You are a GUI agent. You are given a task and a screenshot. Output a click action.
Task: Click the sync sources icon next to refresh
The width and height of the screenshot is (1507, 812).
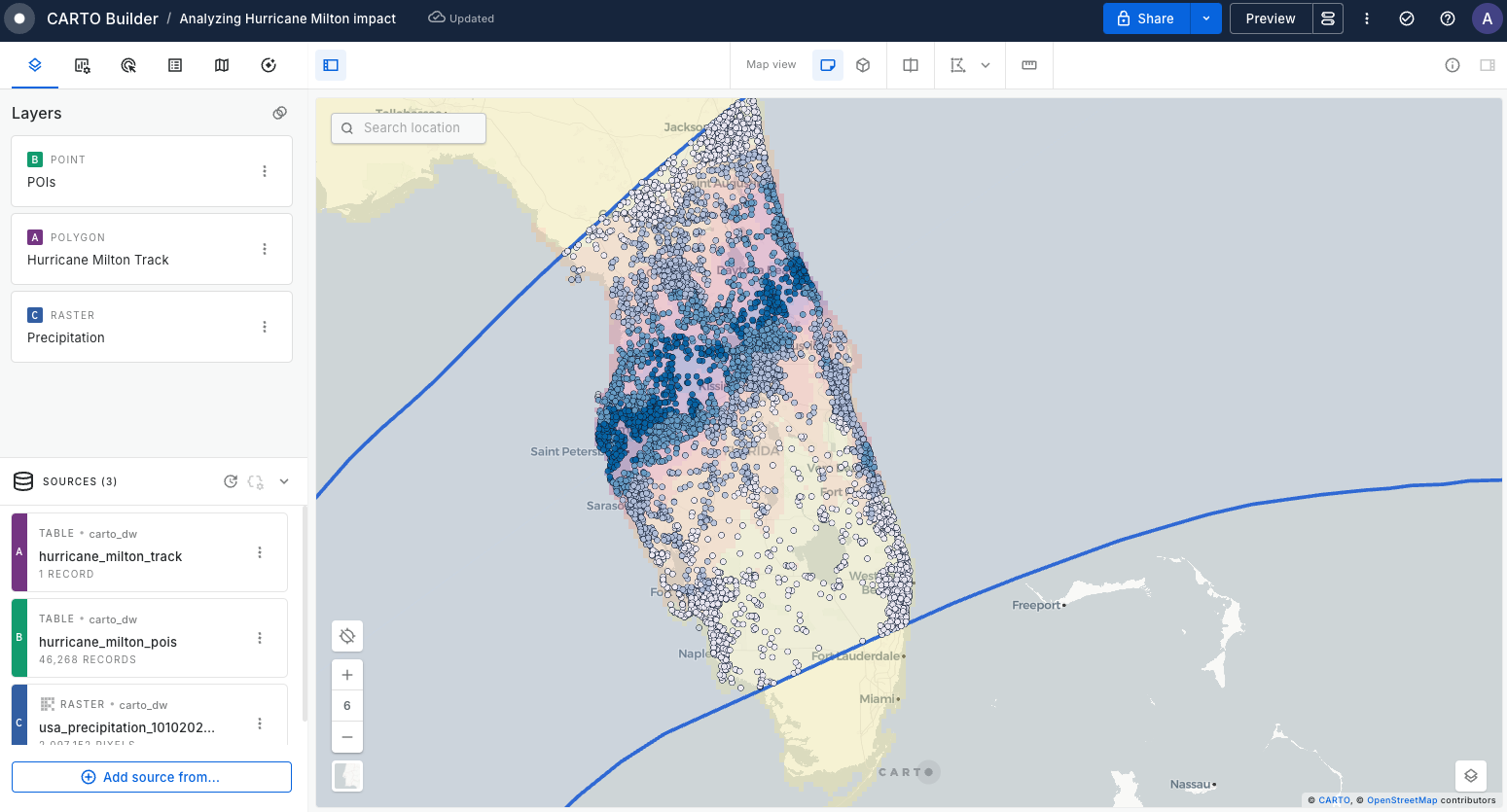[x=256, y=481]
